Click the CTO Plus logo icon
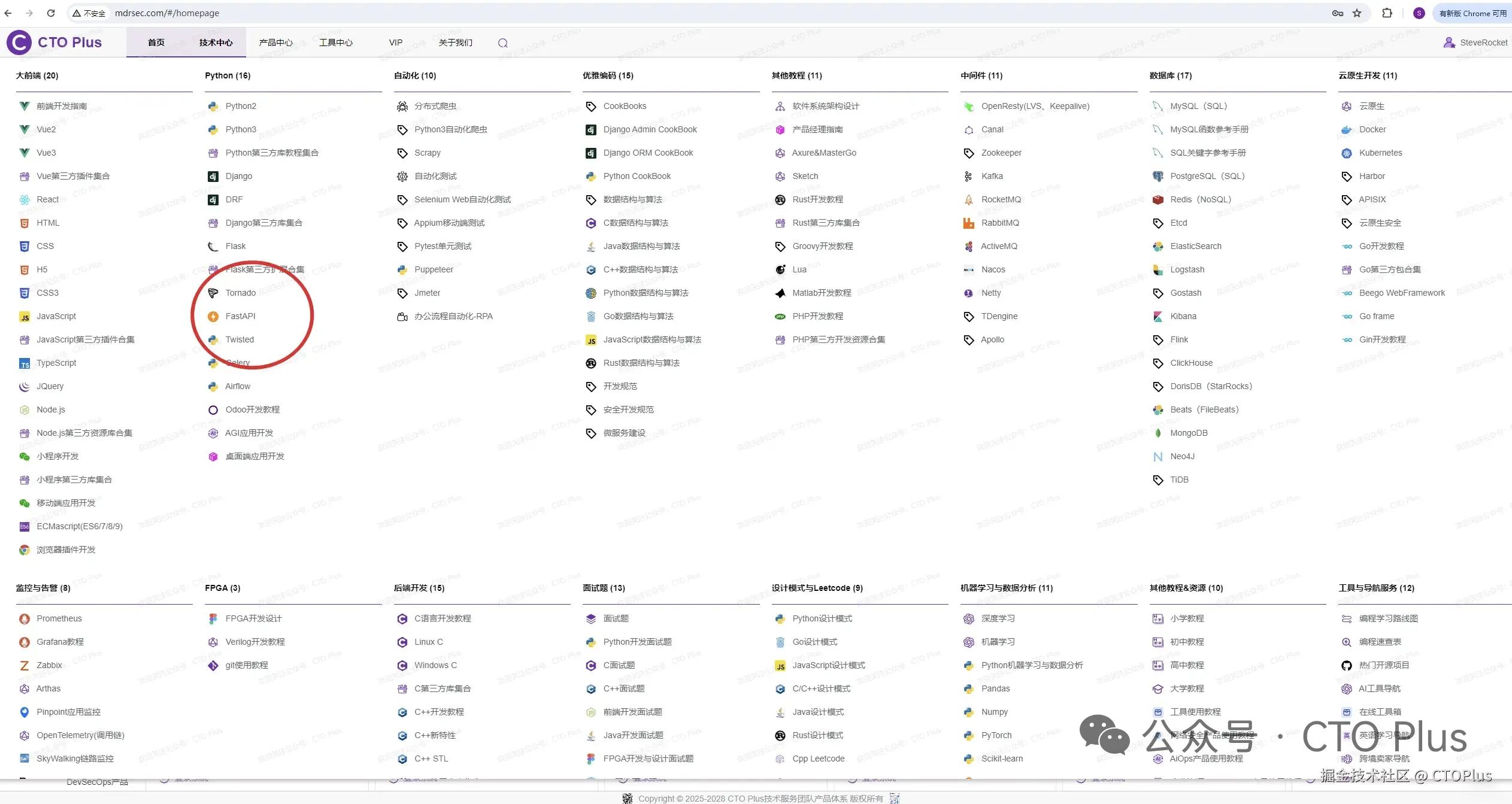The image size is (1512, 804). pos(19,43)
